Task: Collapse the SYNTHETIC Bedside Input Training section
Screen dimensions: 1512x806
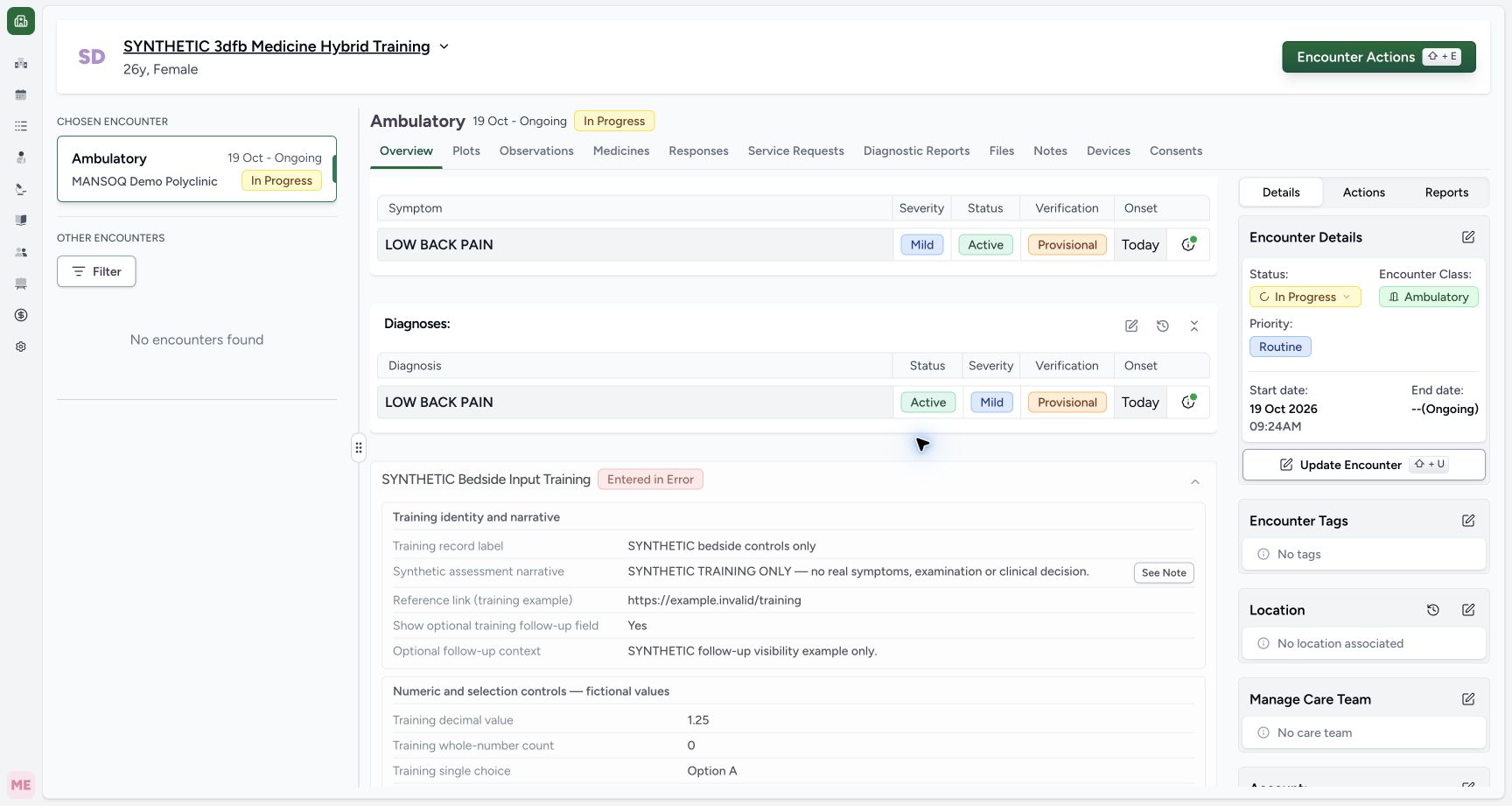Action: [x=1195, y=481]
